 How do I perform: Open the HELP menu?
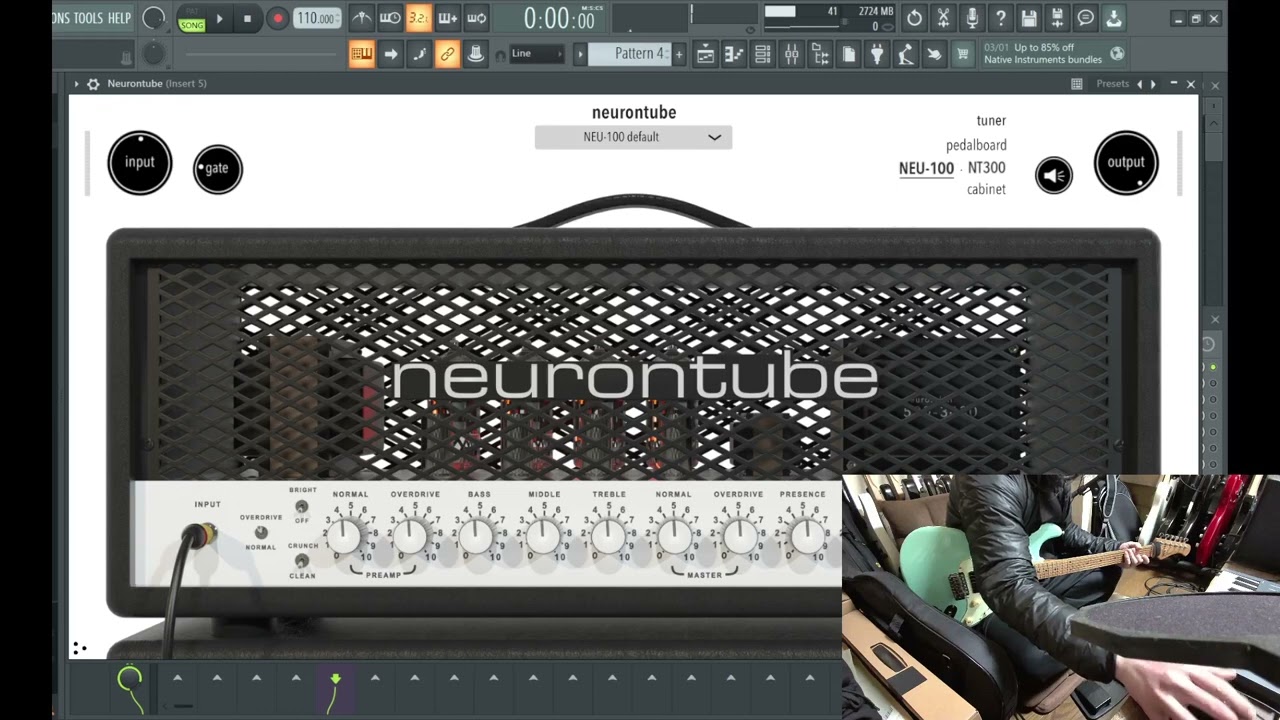tap(119, 18)
